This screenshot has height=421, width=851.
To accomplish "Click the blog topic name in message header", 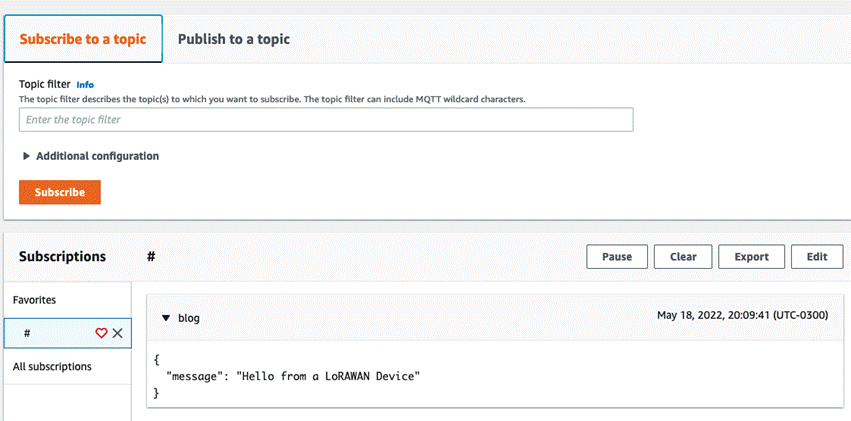I will point(189,318).
